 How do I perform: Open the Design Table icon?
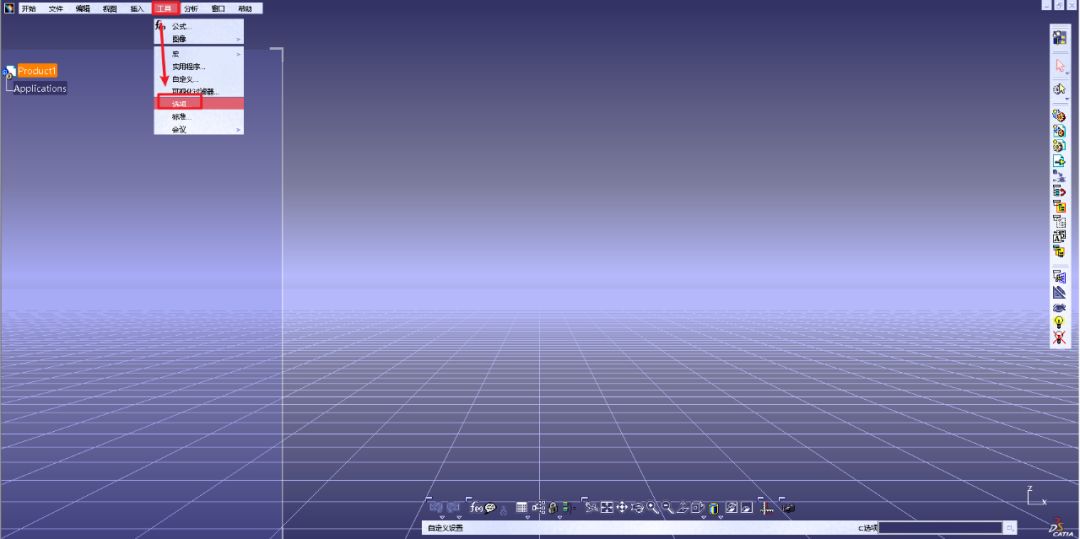coord(521,507)
